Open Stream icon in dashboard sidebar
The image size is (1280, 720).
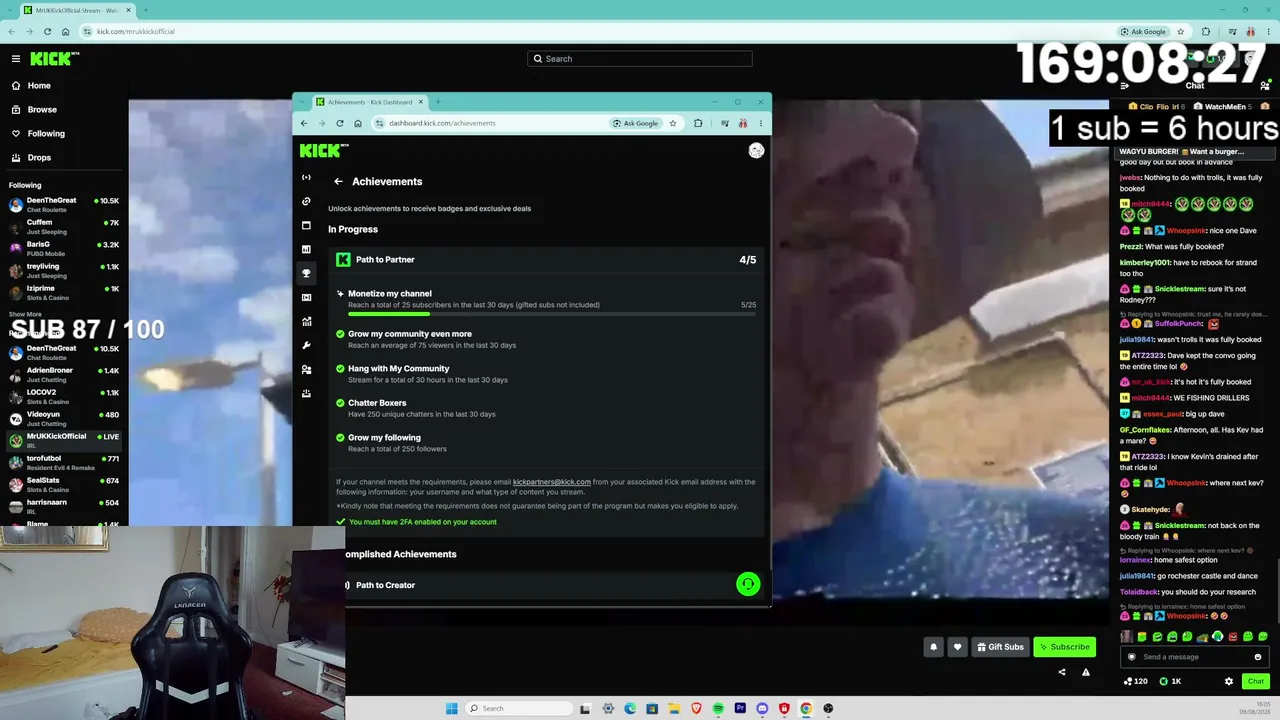[306, 177]
